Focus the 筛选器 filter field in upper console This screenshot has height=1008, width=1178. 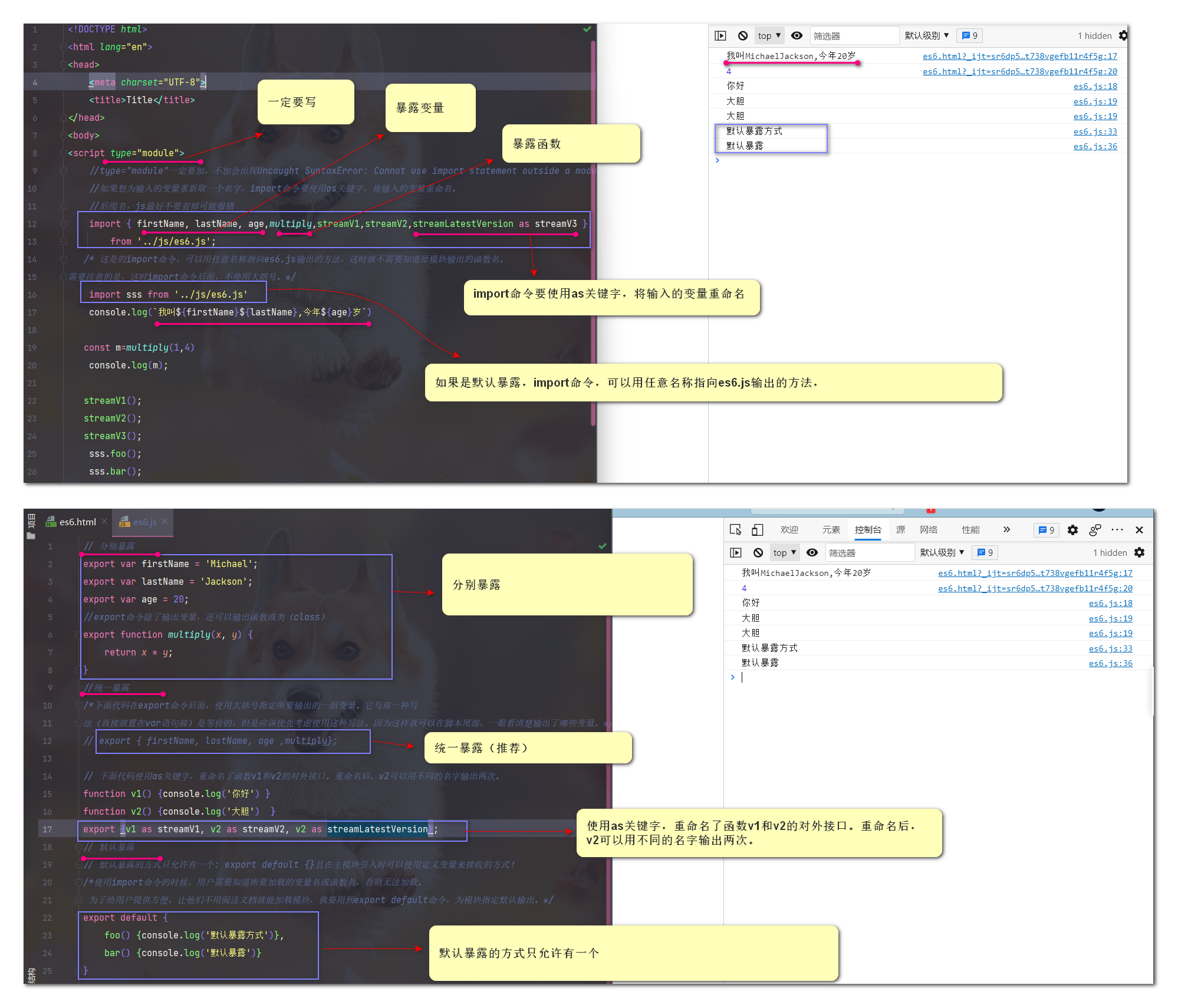[x=854, y=36]
